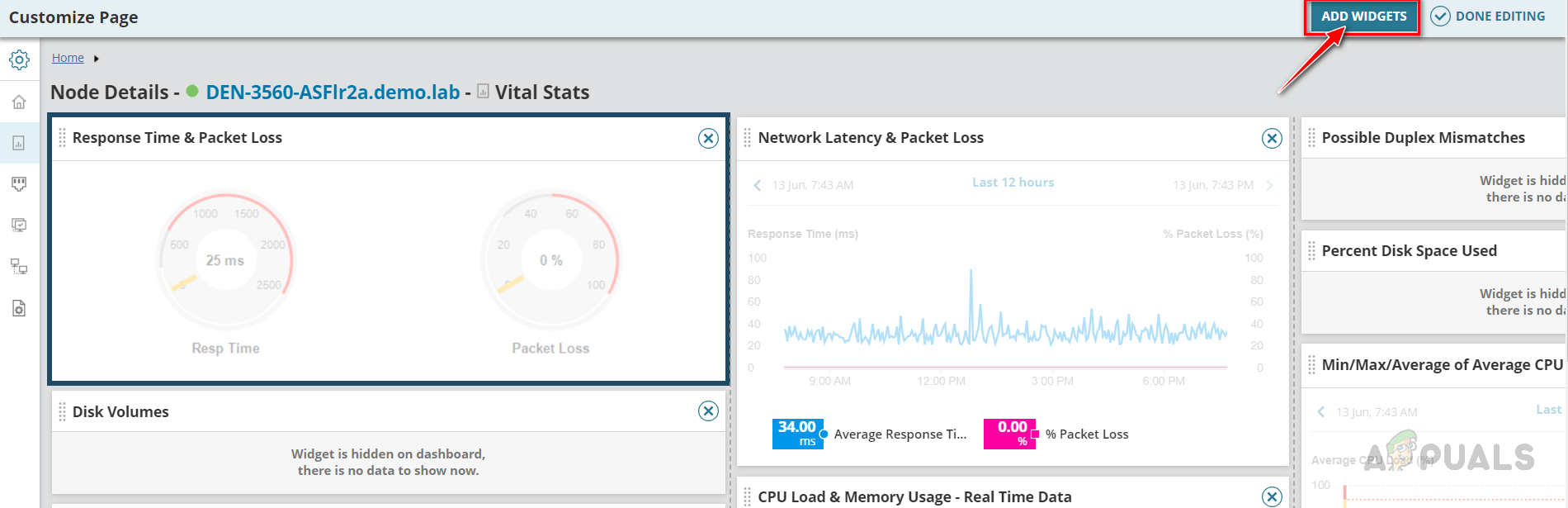The image size is (1568, 508).
Task: Remove the CPU Load & Memory Usage widget
Action: [1272, 496]
